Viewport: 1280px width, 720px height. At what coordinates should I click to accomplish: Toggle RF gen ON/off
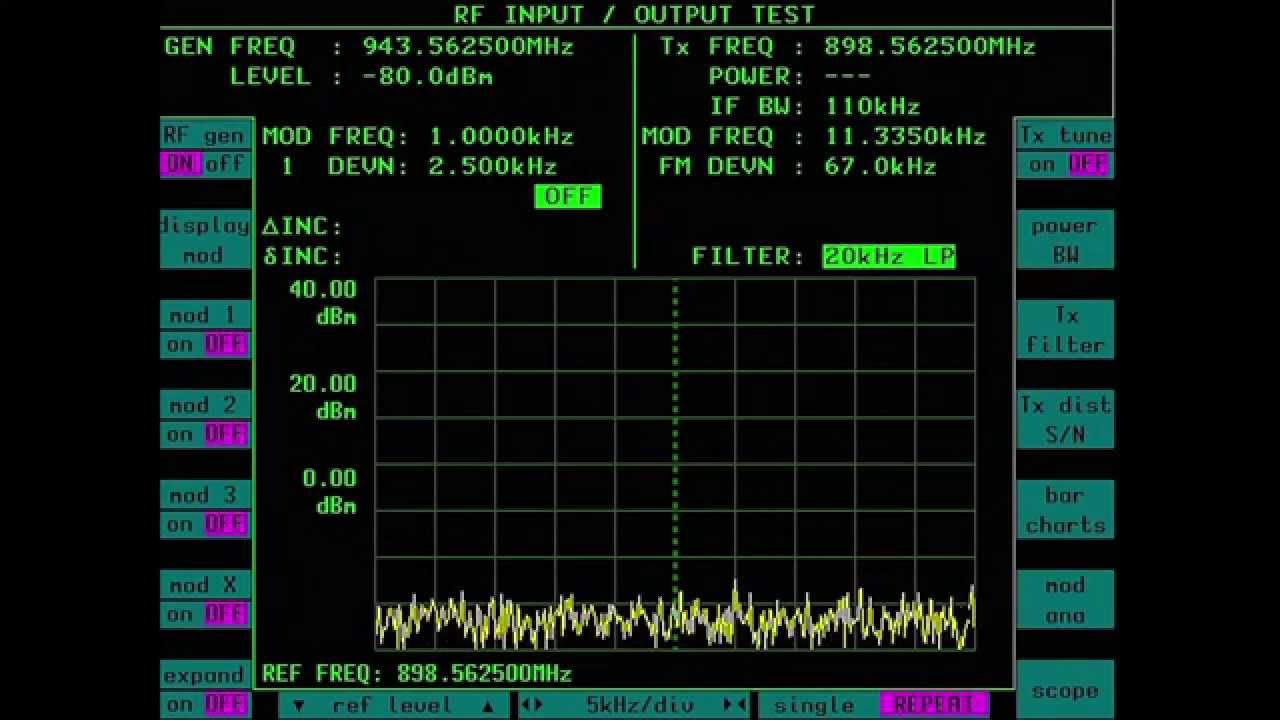(205, 164)
